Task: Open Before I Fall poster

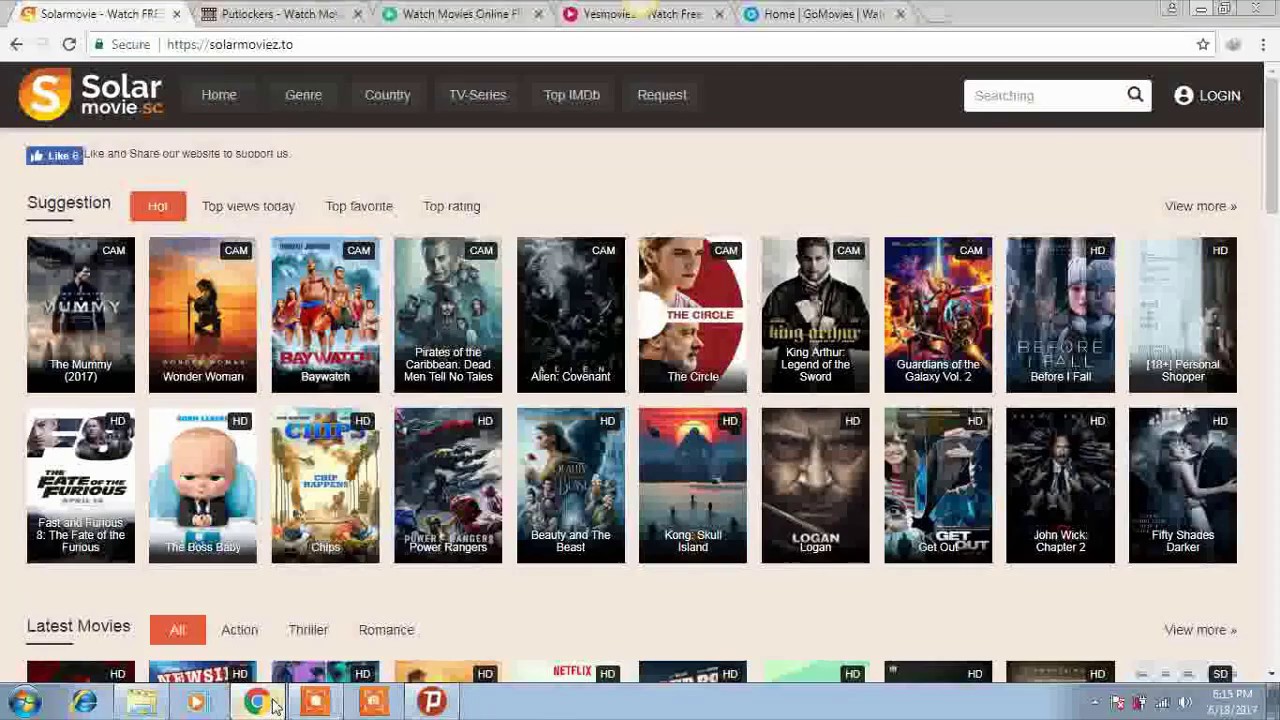Action: pos(1060,315)
